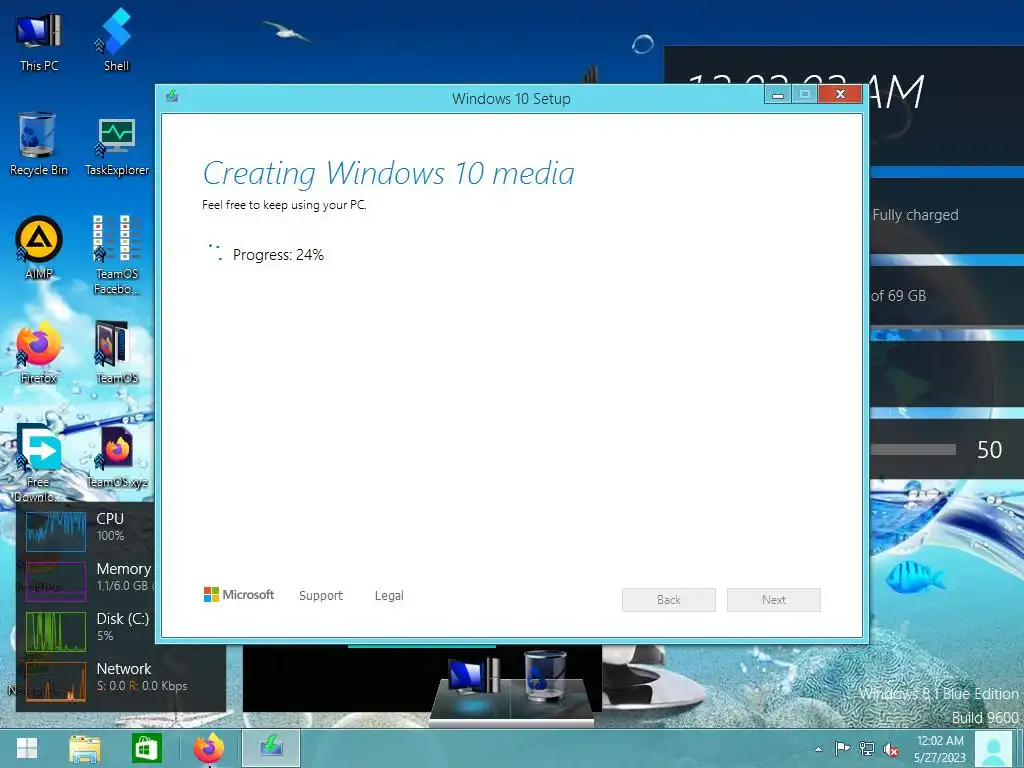Open Firefox from the taskbar

pyautogui.click(x=209, y=748)
